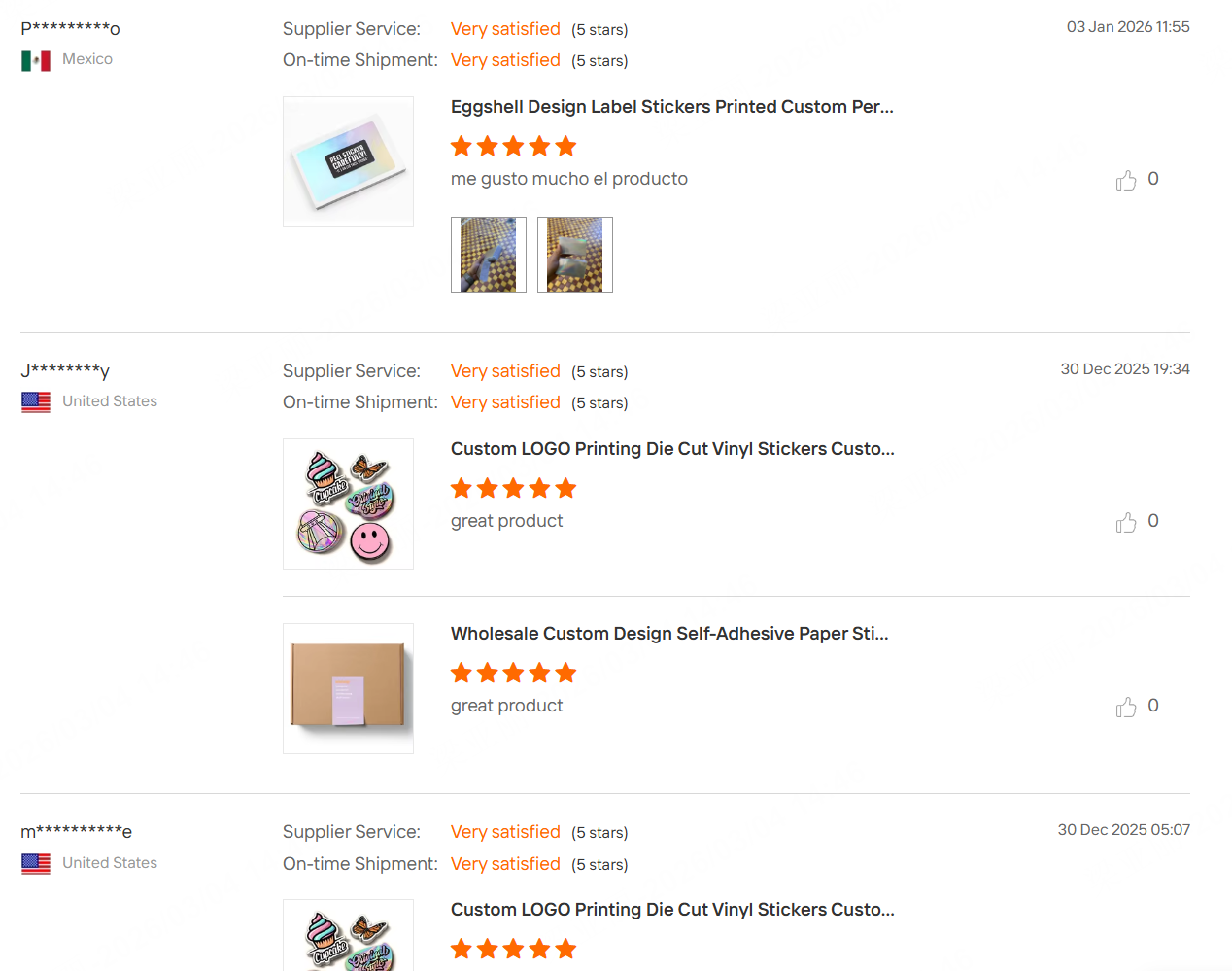Open cardboard box Self-Adhesive Paper product image

(348, 689)
